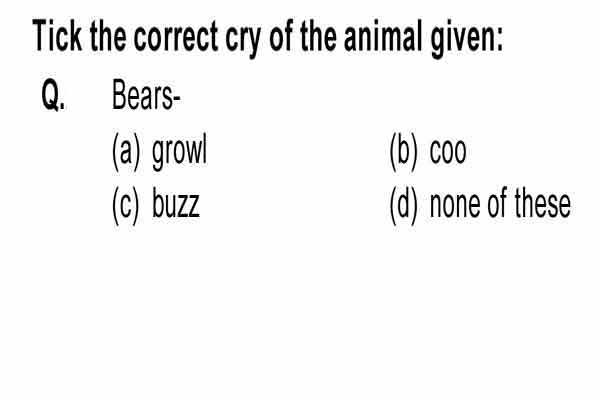Click the bold "Q." question marker
Image resolution: width=600 pixels, height=400 pixels.
(x=53, y=96)
